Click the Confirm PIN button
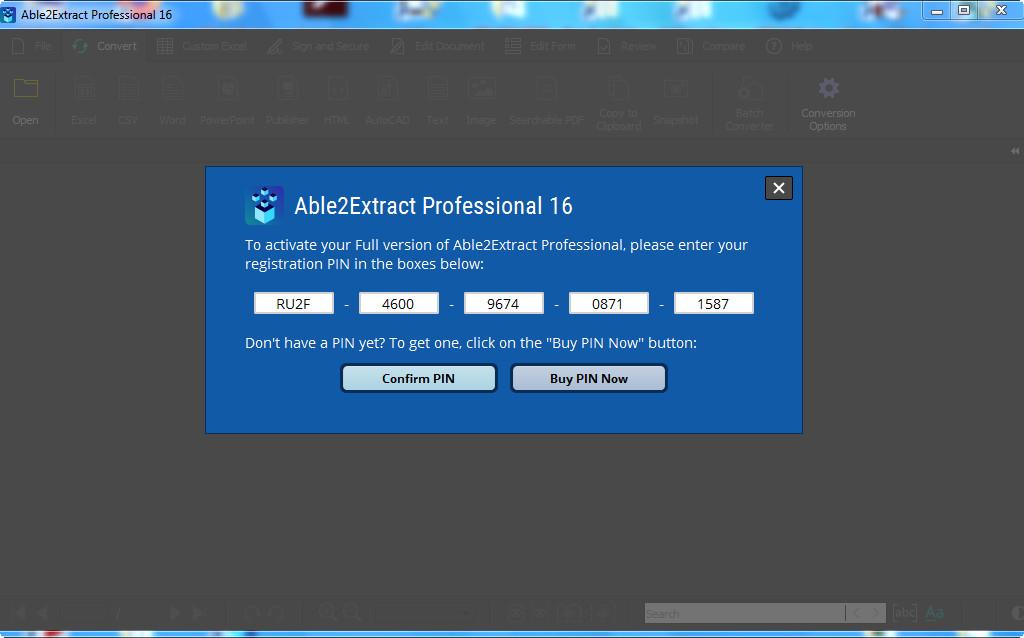Viewport: 1024px width, 638px height. click(419, 378)
